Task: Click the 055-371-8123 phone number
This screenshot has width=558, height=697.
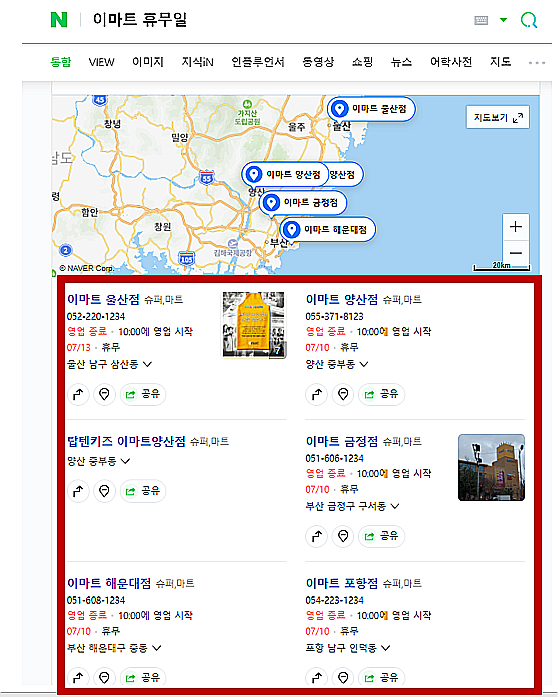Action: pyautogui.click(x=334, y=316)
